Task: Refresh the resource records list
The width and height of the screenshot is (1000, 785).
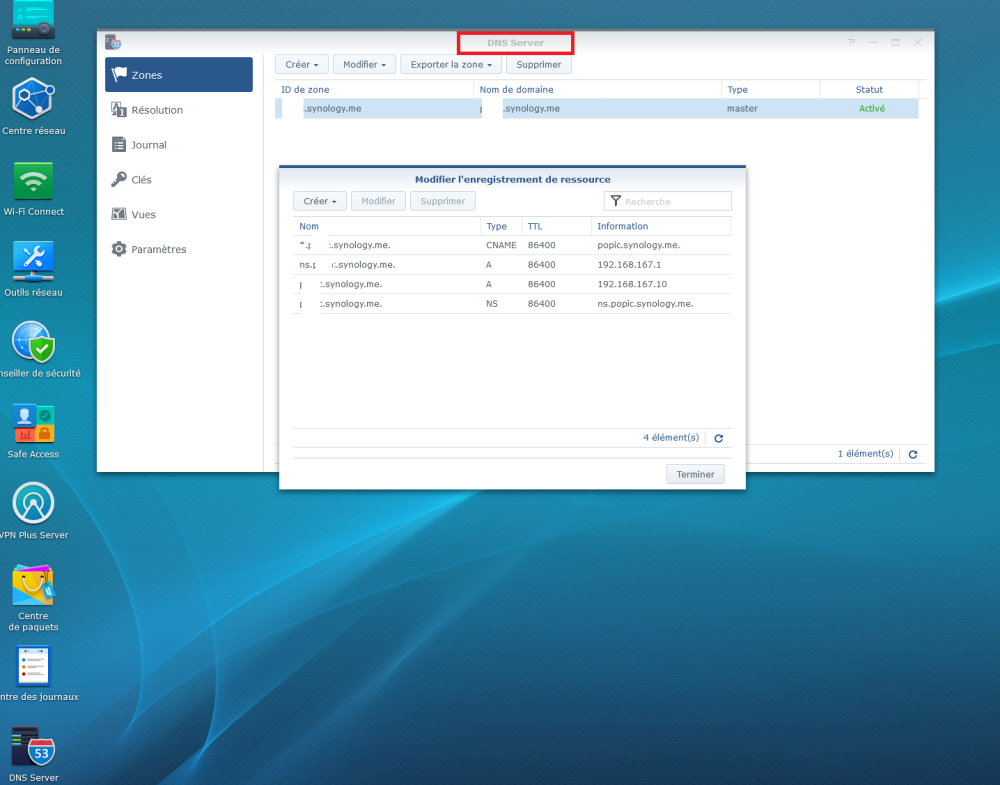Action: pos(718,438)
